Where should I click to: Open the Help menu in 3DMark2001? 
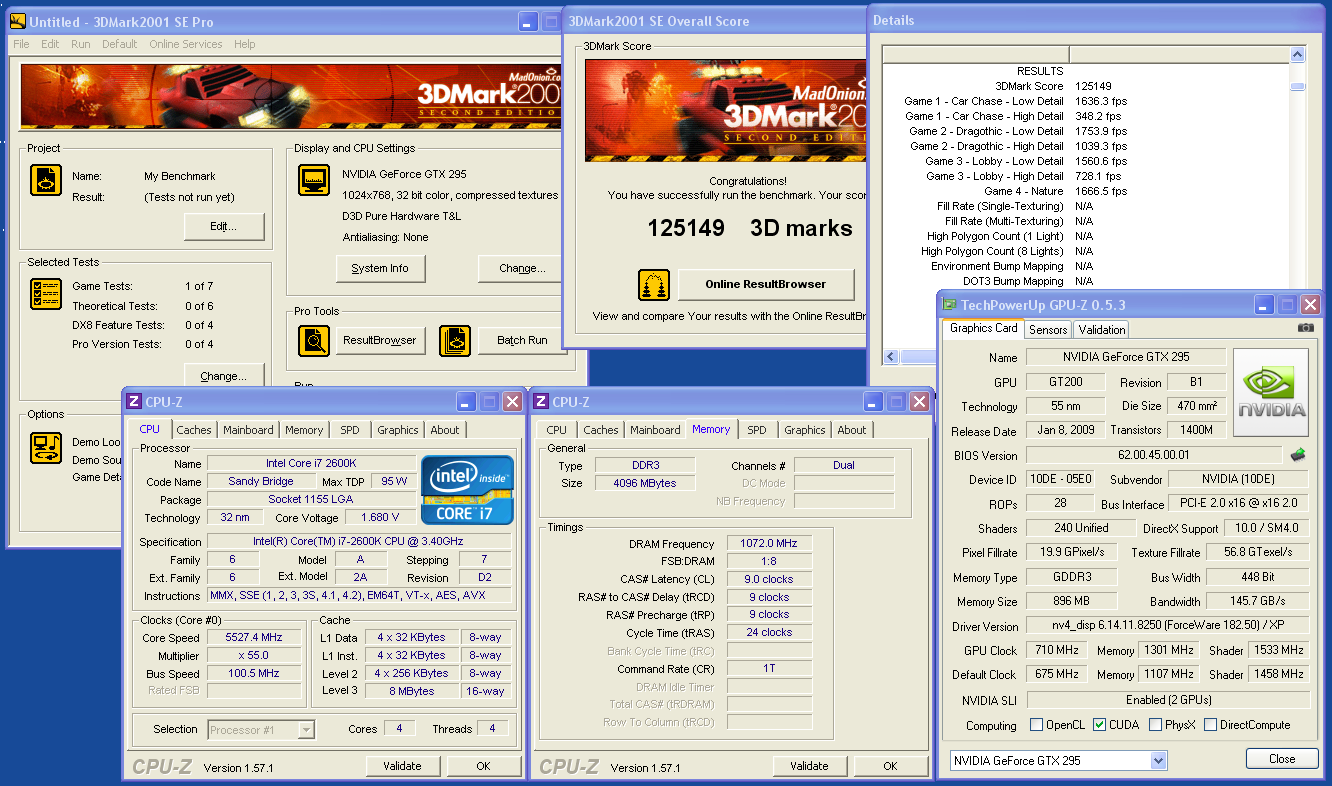tap(244, 44)
